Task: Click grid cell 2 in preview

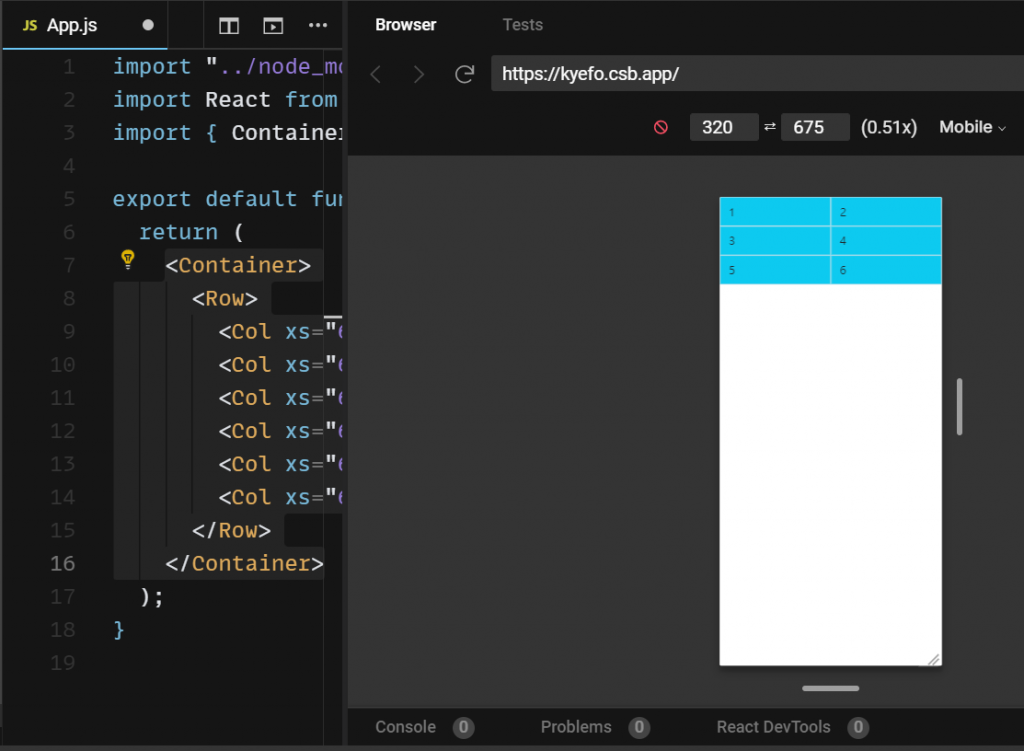Action: pyautogui.click(x=886, y=212)
